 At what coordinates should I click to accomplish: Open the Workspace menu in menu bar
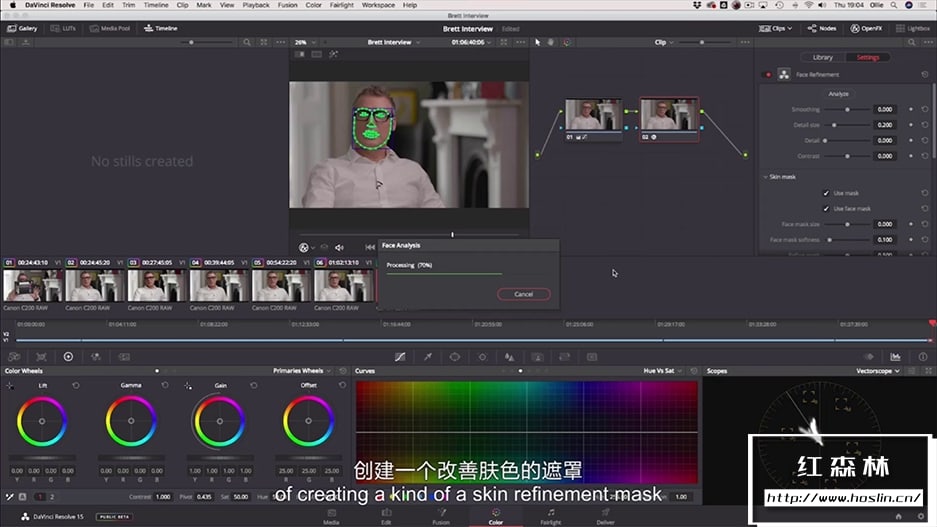(x=378, y=5)
